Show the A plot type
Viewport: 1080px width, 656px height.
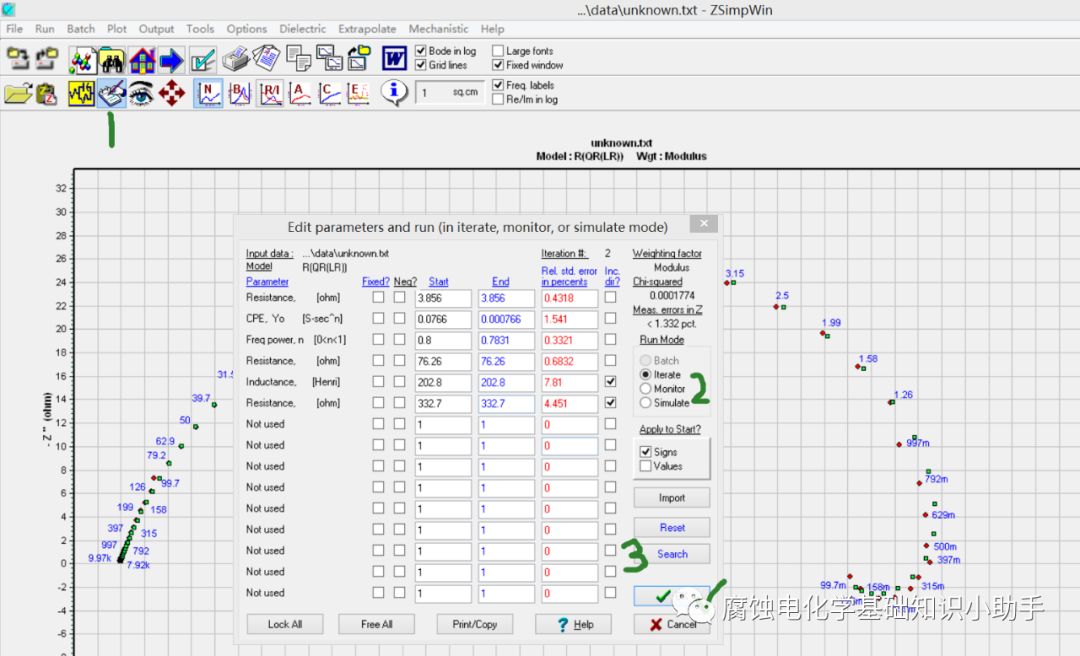tap(300, 93)
